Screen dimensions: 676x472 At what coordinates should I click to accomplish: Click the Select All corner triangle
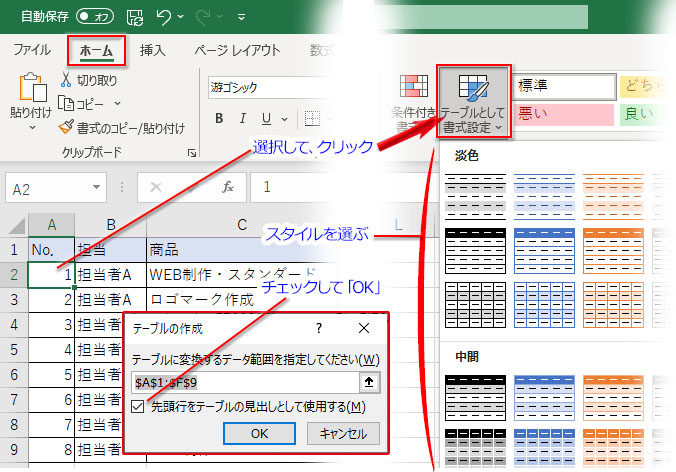click(16, 225)
